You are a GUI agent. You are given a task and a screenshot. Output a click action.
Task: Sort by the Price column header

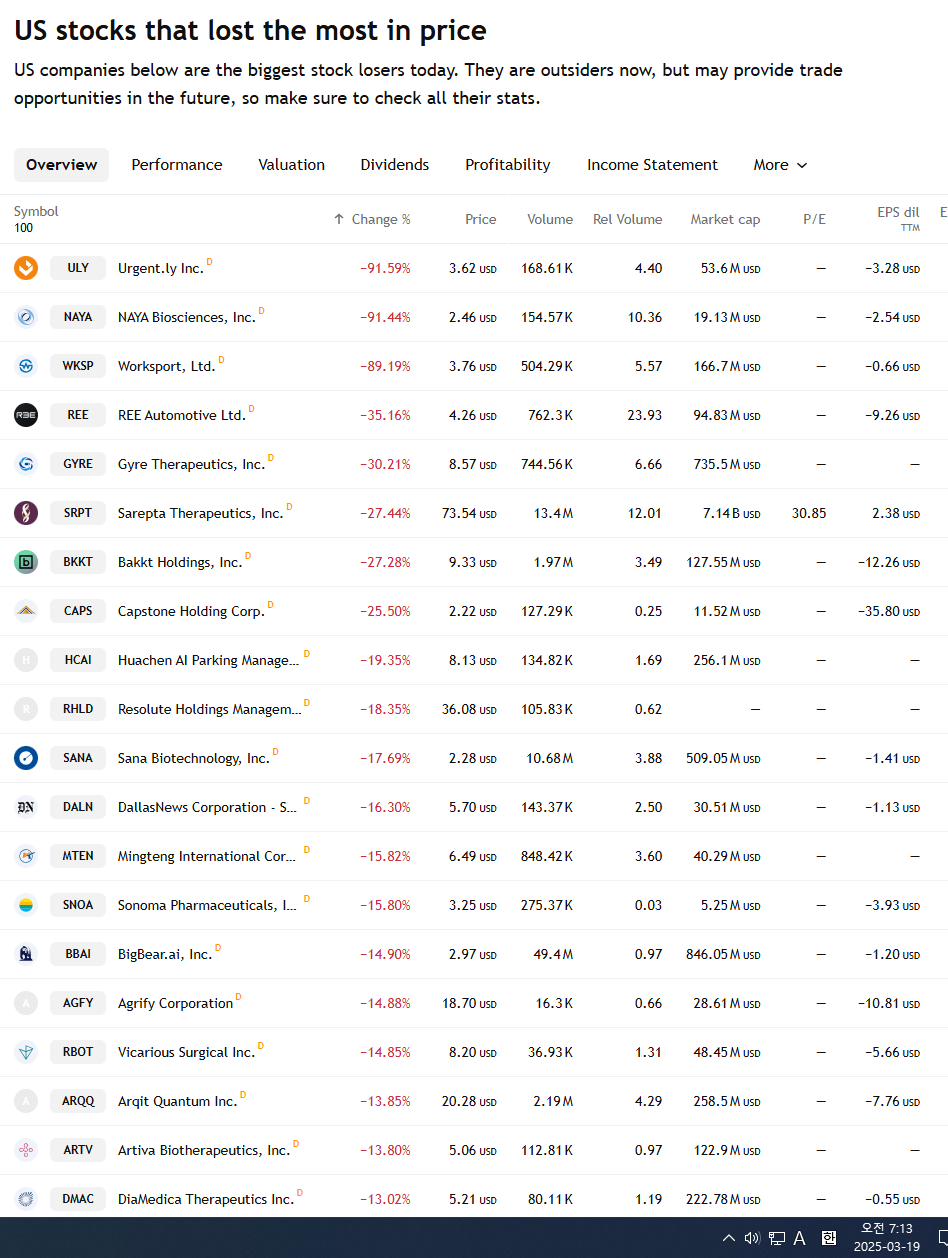[x=480, y=219]
